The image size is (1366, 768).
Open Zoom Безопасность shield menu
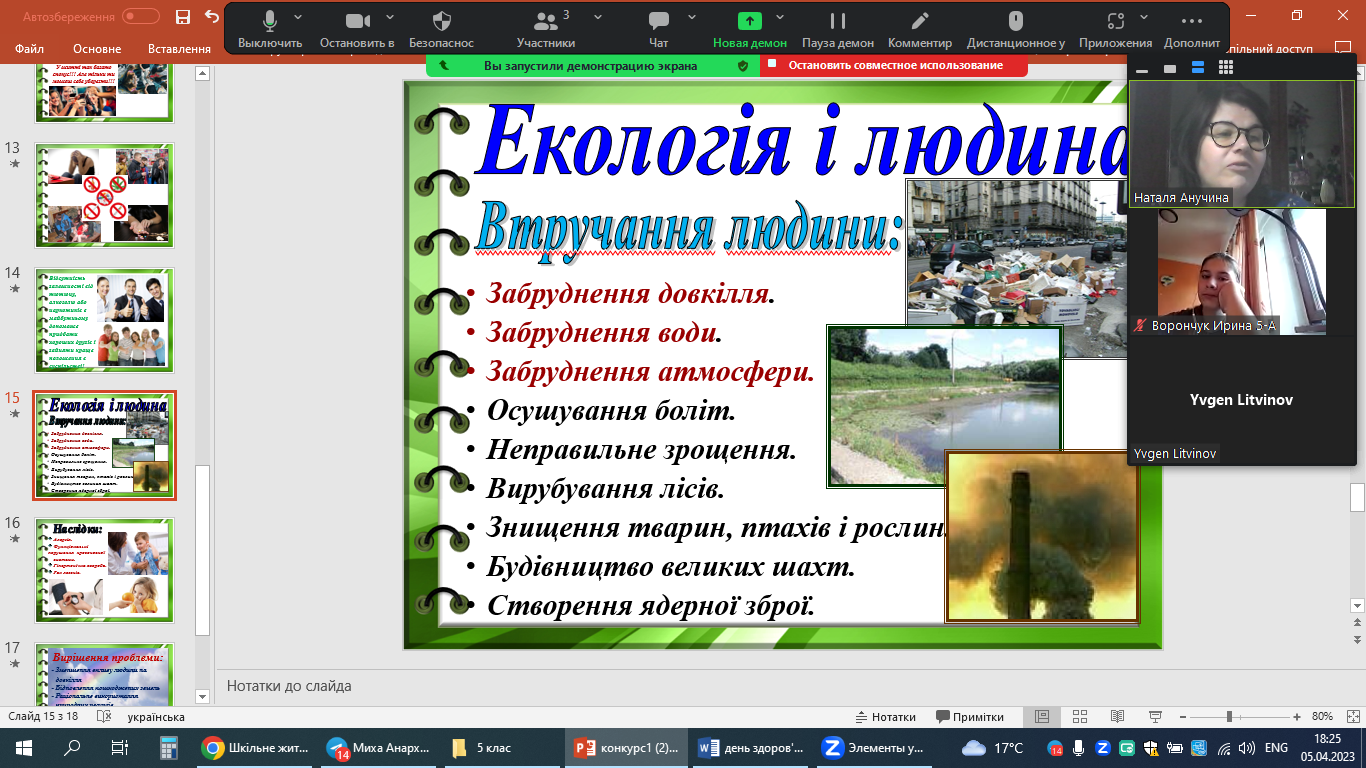pyautogui.click(x=443, y=30)
